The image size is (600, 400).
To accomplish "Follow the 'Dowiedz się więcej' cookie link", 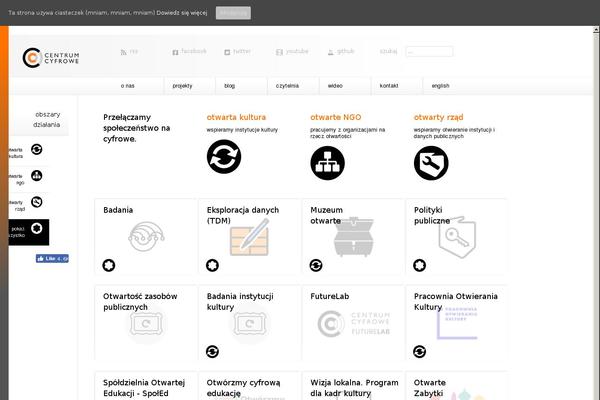I will click(182, 13).
